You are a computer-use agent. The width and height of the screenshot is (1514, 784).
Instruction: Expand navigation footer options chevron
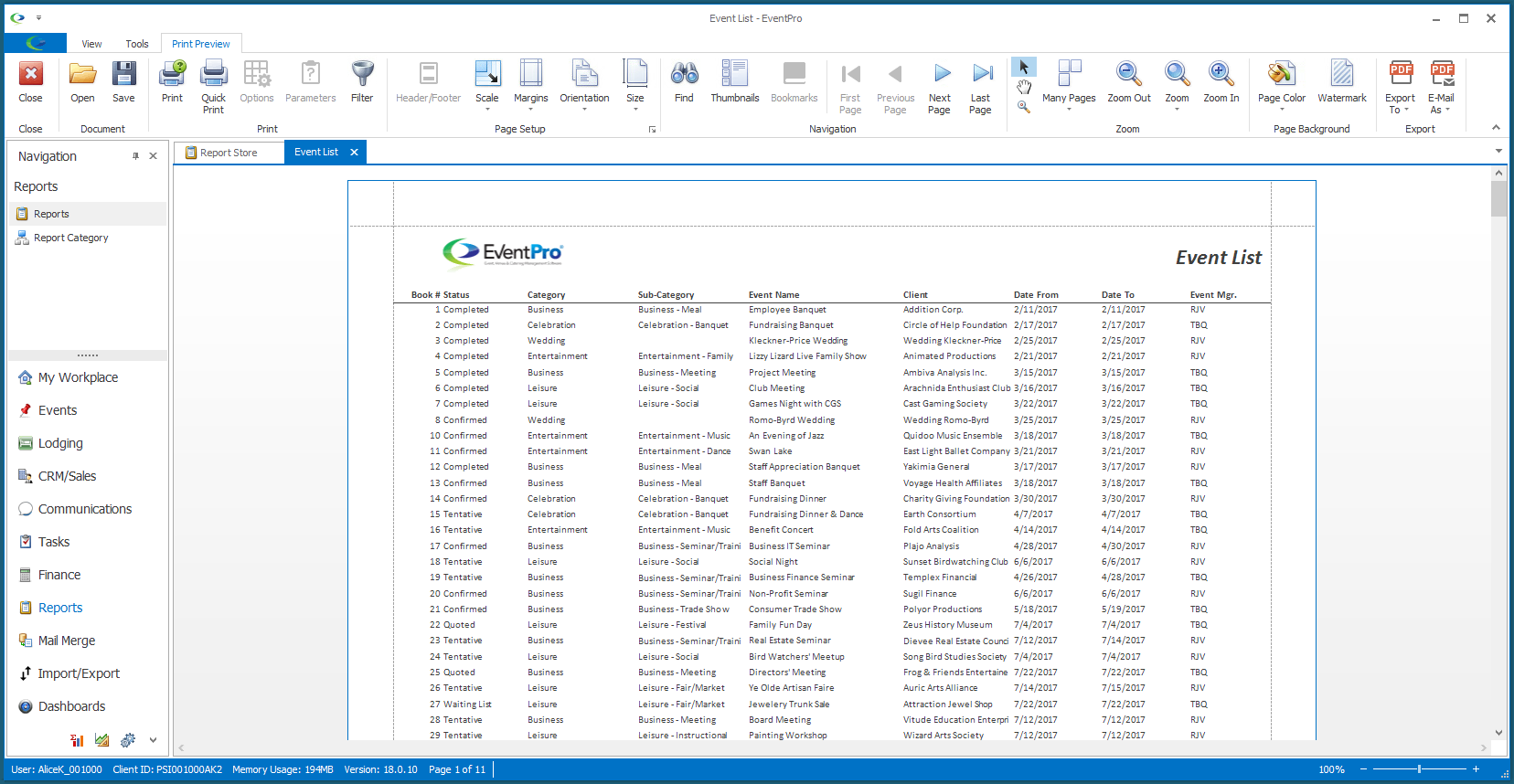[153, 740]
